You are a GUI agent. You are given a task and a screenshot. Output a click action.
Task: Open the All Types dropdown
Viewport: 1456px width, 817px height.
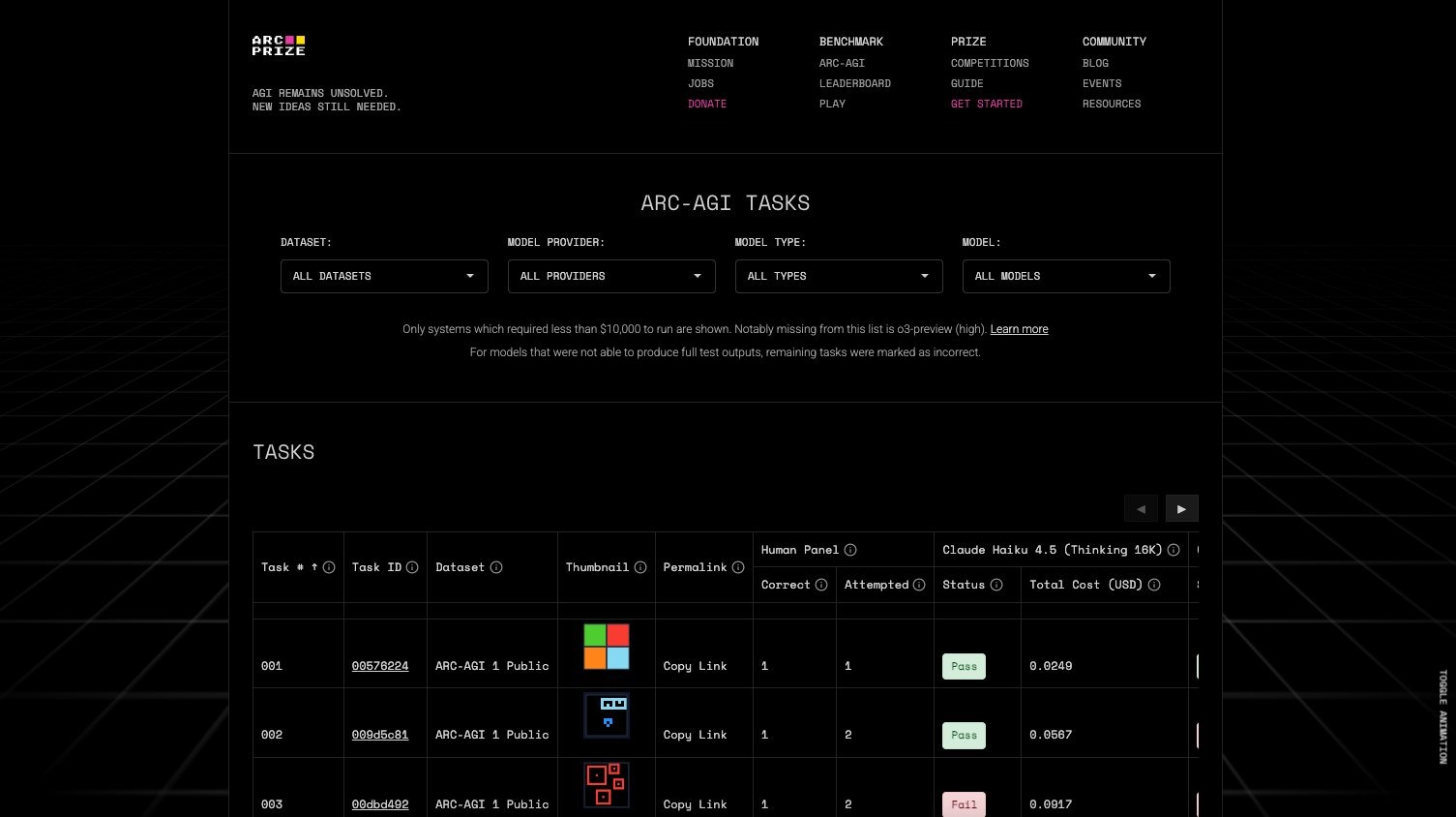(839, 276)
